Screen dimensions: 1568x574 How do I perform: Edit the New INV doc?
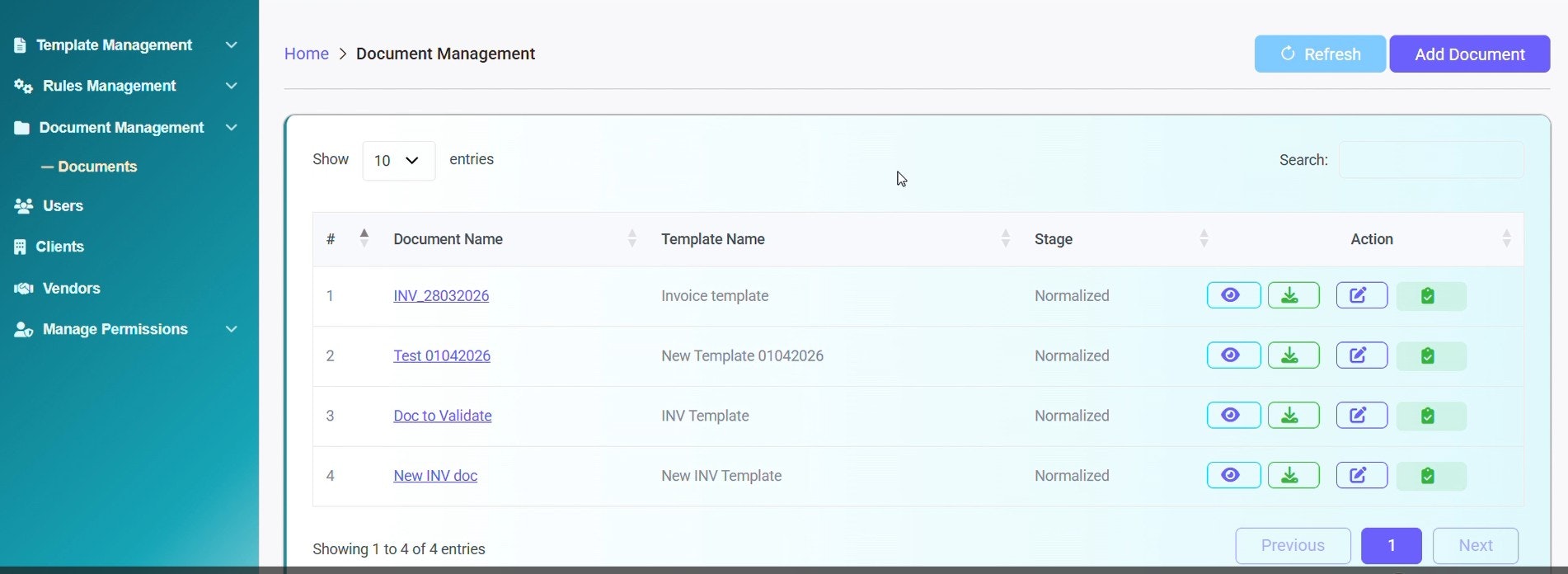[1361, 475]
